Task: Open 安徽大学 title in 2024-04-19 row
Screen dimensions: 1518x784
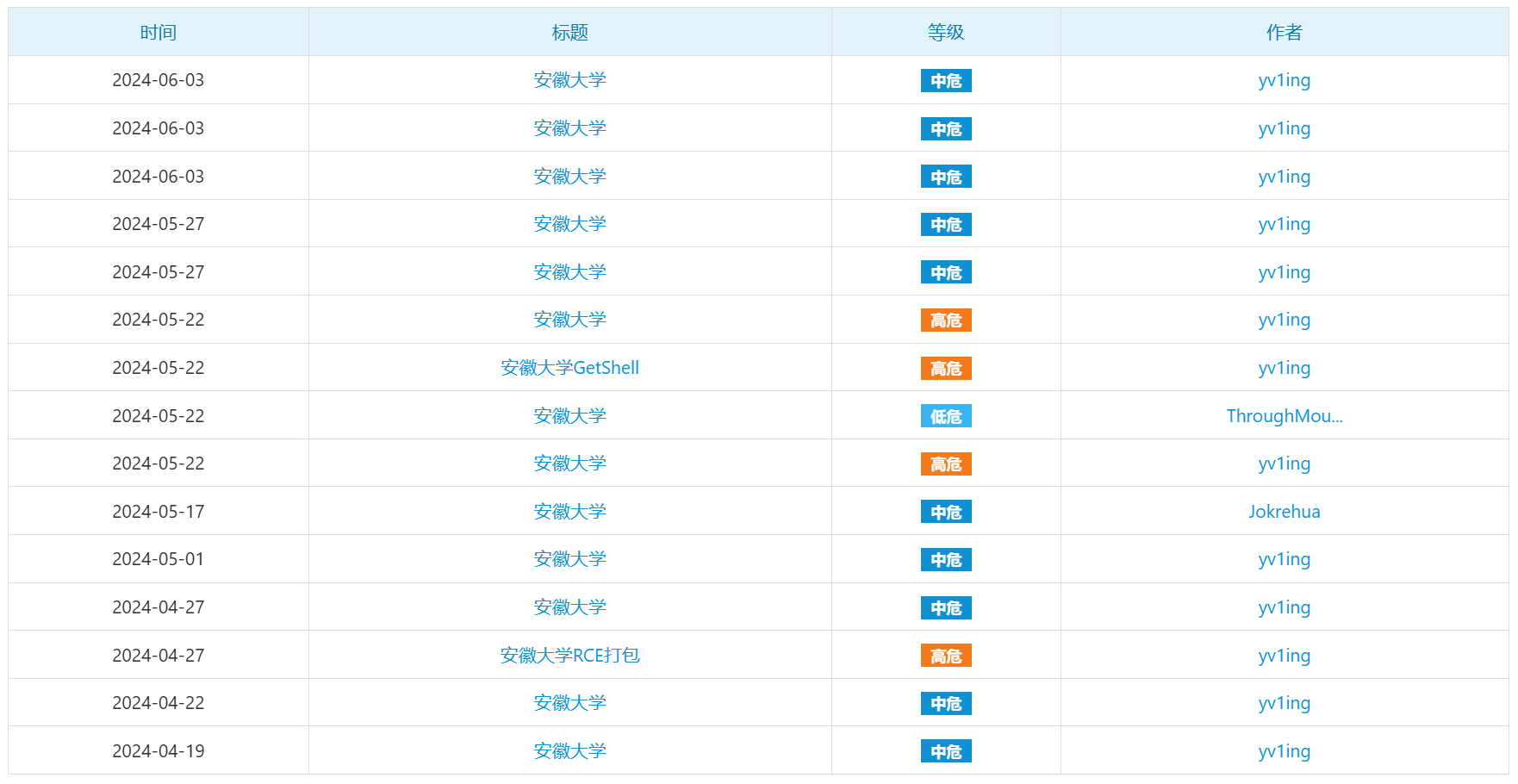Action: pos(569,751)
